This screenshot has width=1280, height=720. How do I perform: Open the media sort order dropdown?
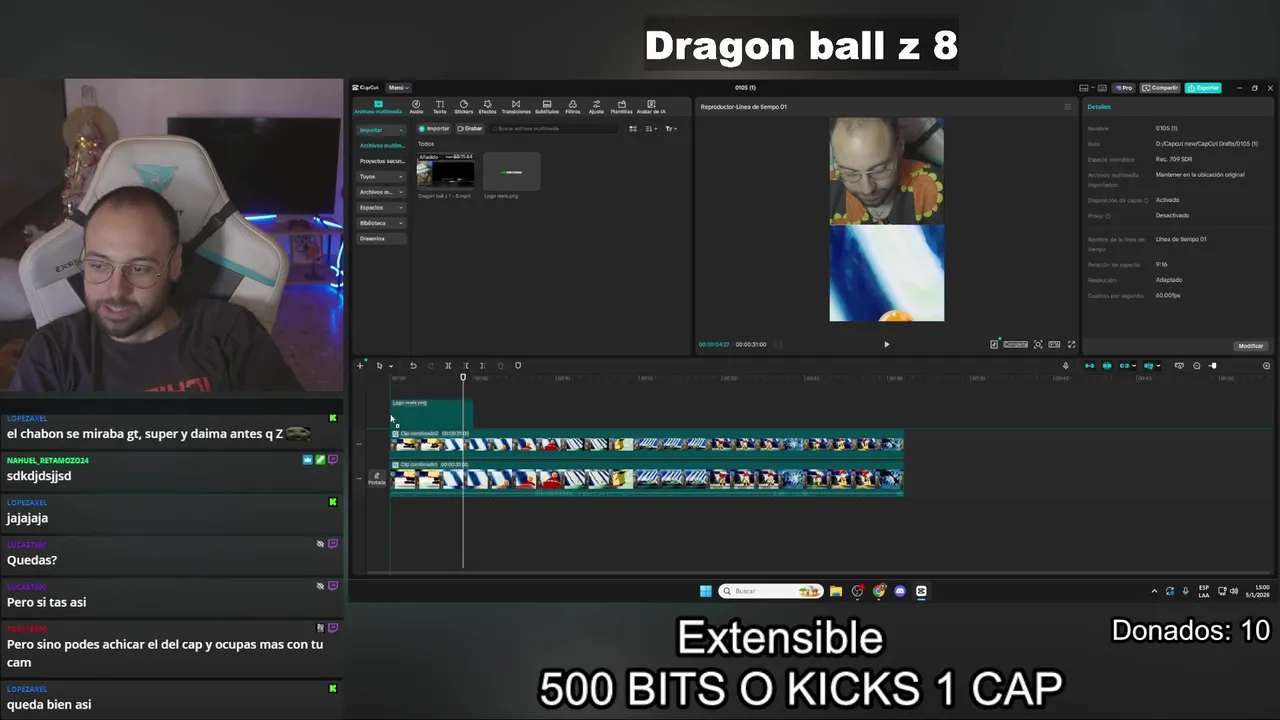tap(652, 129)
